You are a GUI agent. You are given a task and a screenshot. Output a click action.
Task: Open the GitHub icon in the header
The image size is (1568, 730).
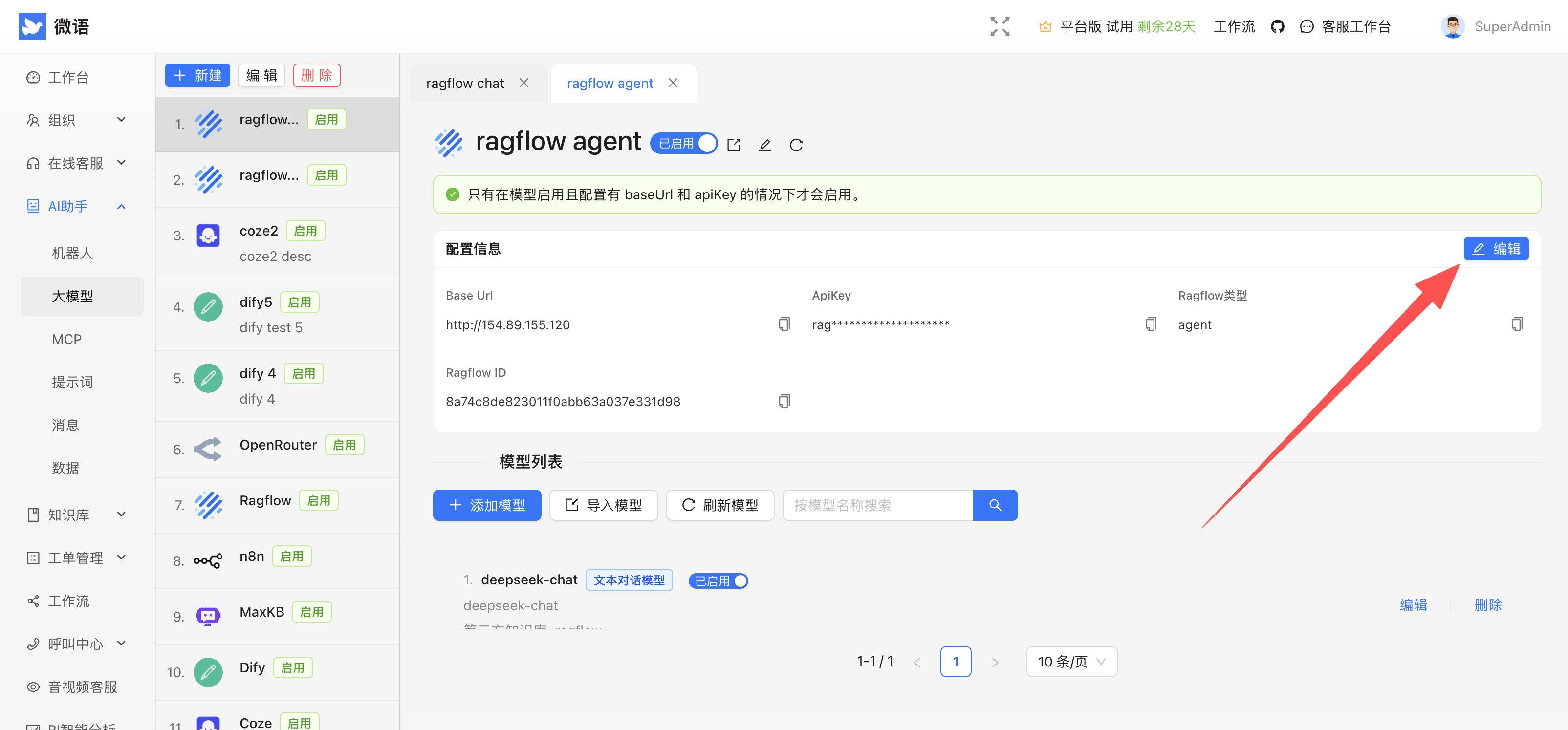[x=1277, y=26]
